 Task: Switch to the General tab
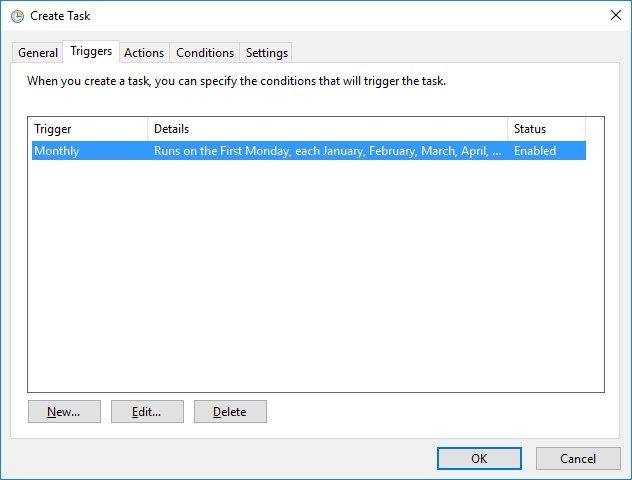[x=38, y=53]
